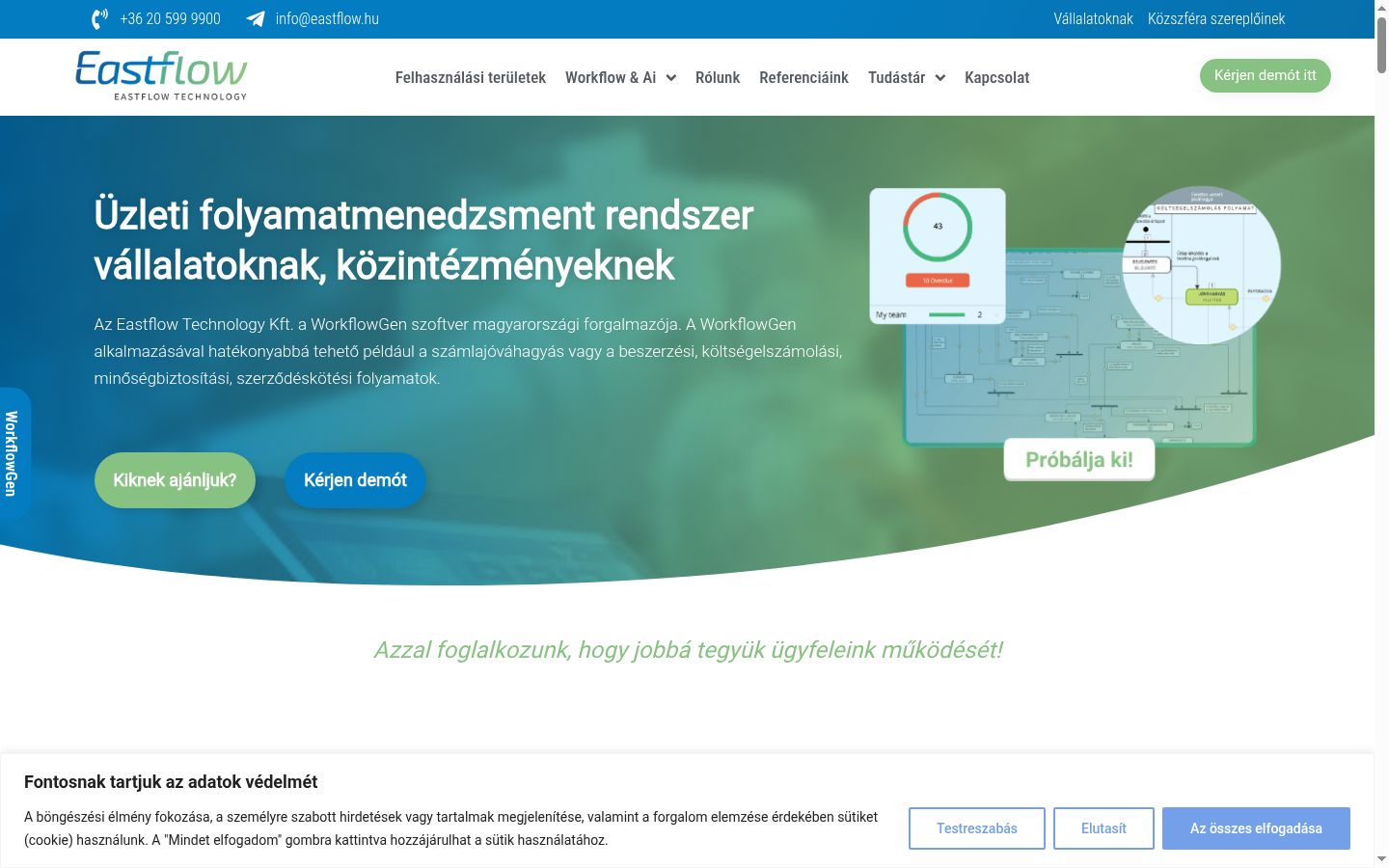Click the info@eastflow.hu email link
1389x868 pixels.
[327, 19]
